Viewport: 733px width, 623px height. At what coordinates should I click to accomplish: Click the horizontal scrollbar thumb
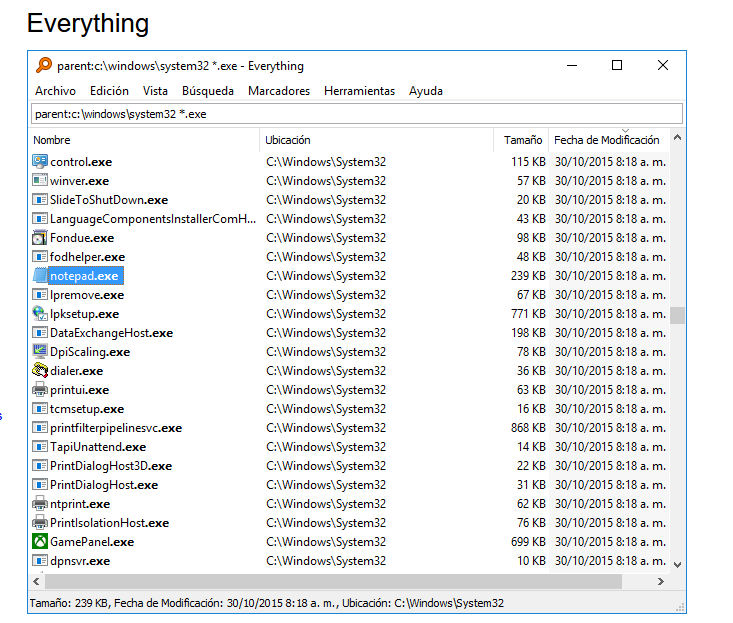[333, 581]
